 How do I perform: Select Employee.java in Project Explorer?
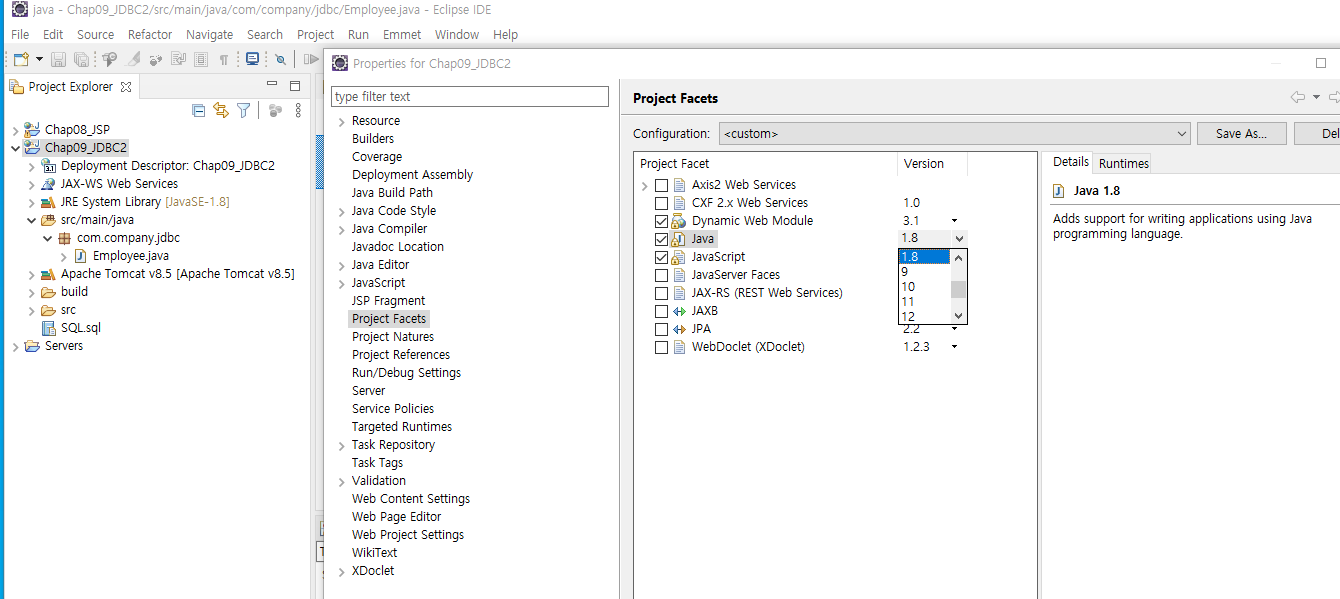(x=131, y=256)
